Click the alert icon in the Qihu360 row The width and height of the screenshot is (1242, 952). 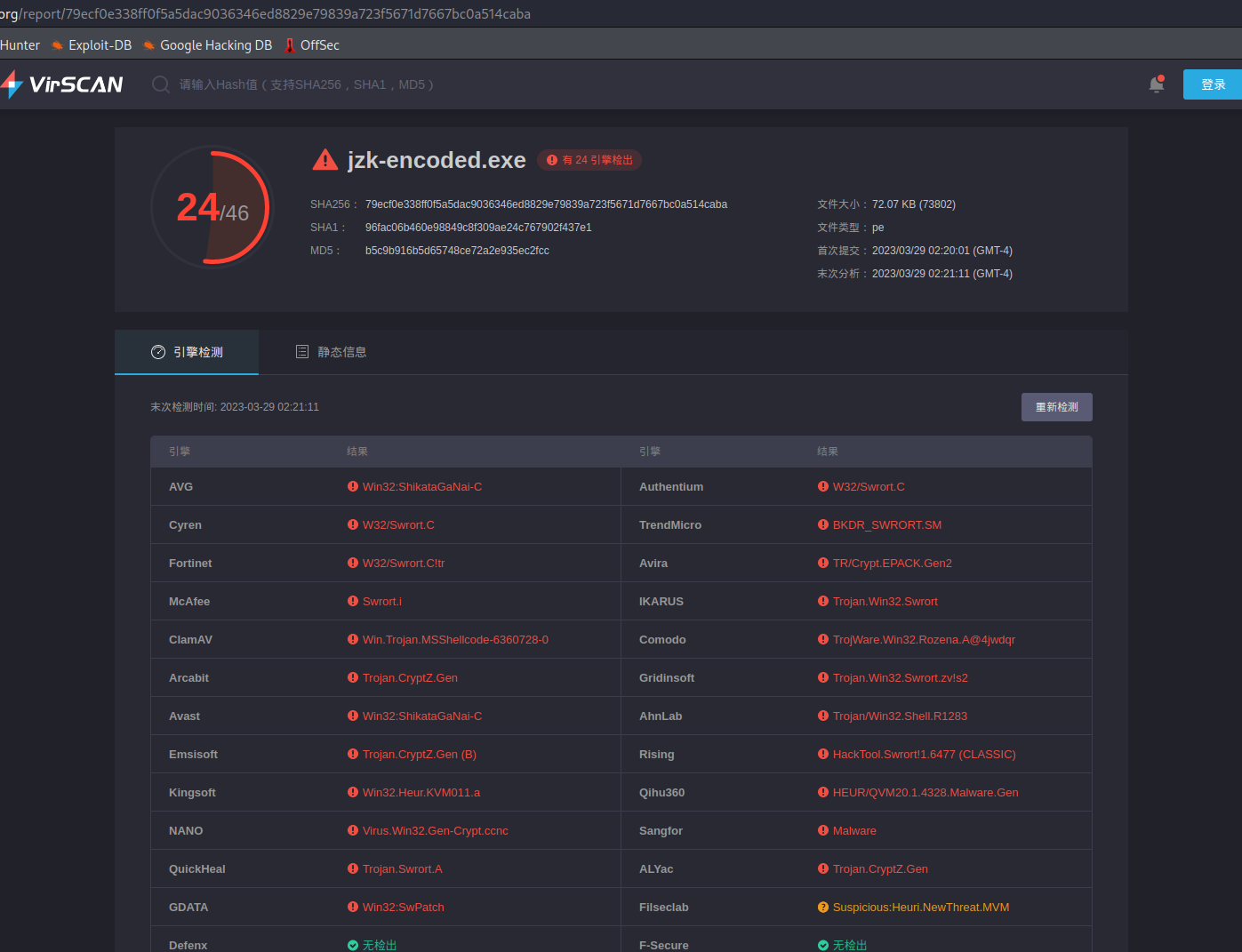[x=823, y=792]
